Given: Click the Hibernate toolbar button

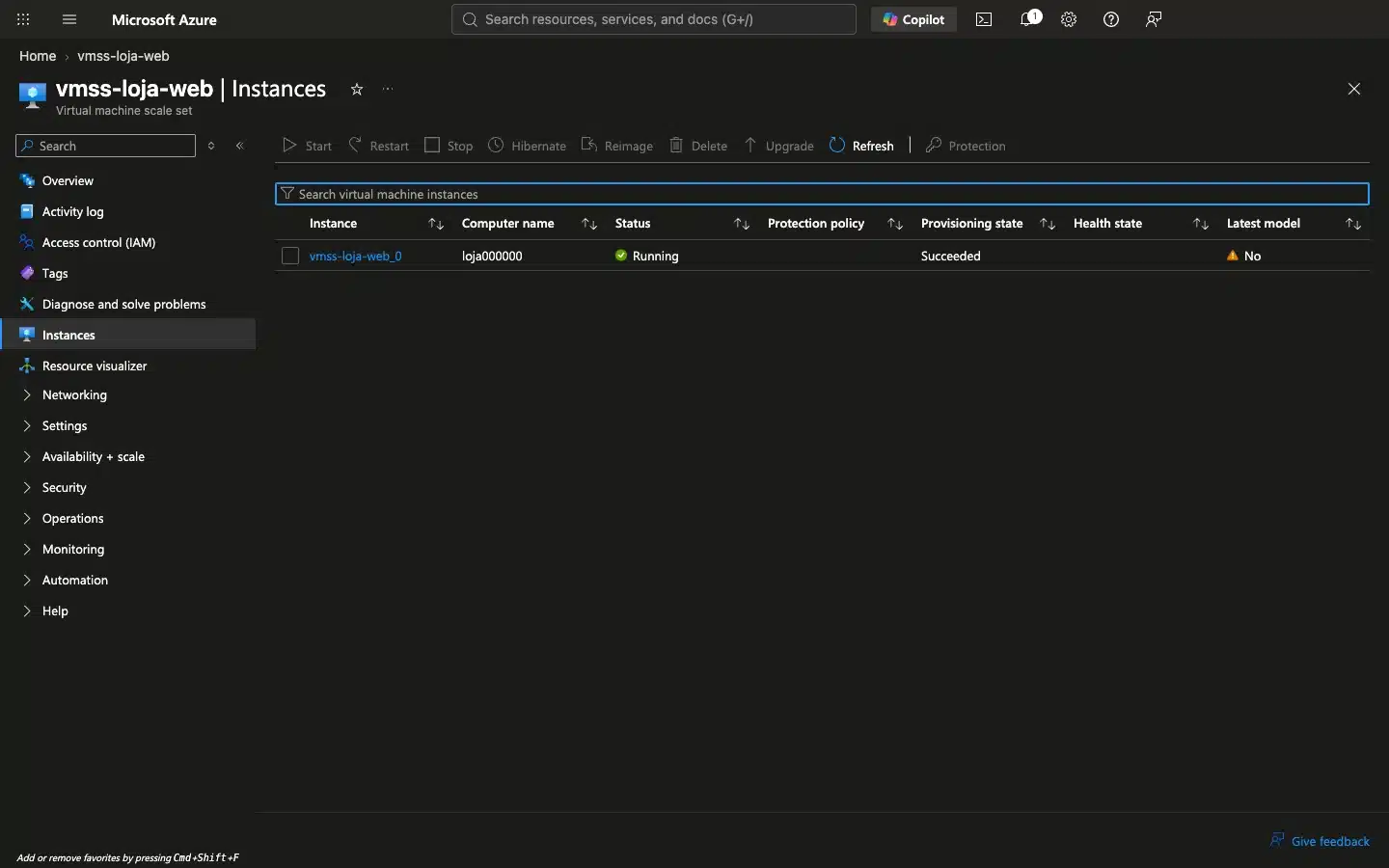Looking at the screenshot, I should [527, 146].
